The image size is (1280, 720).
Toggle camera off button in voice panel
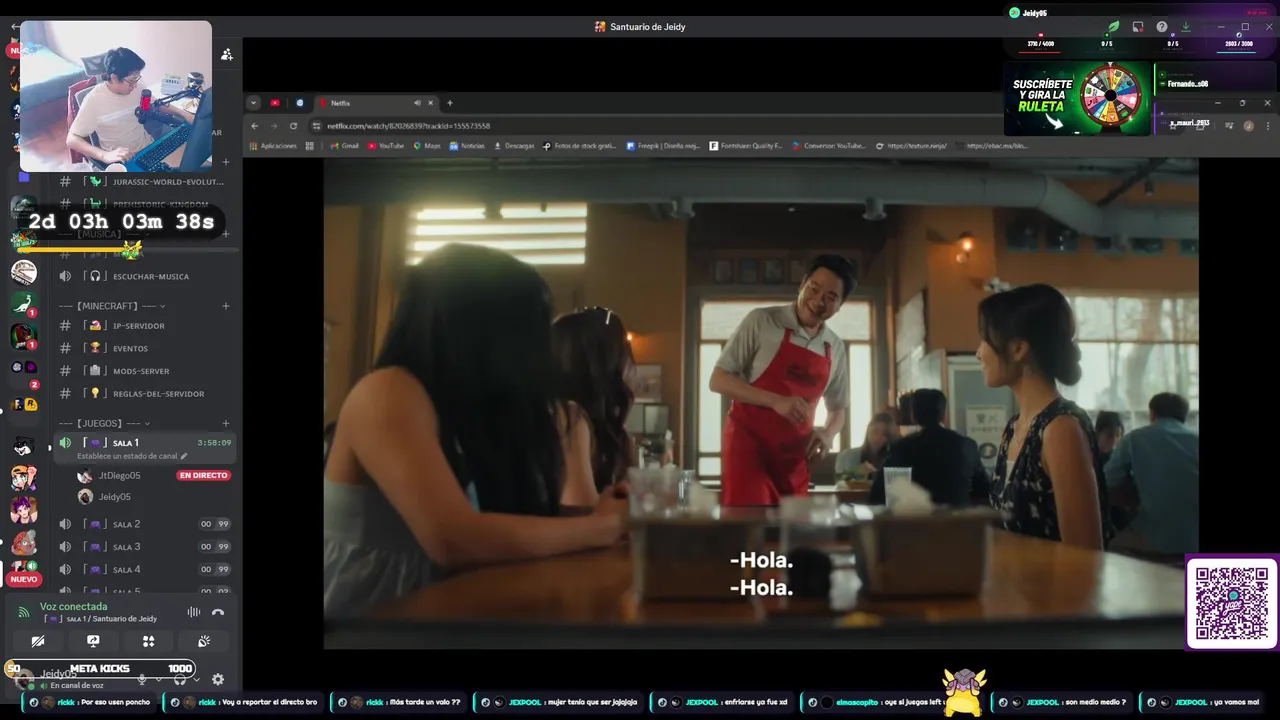[x=38, y=641]
